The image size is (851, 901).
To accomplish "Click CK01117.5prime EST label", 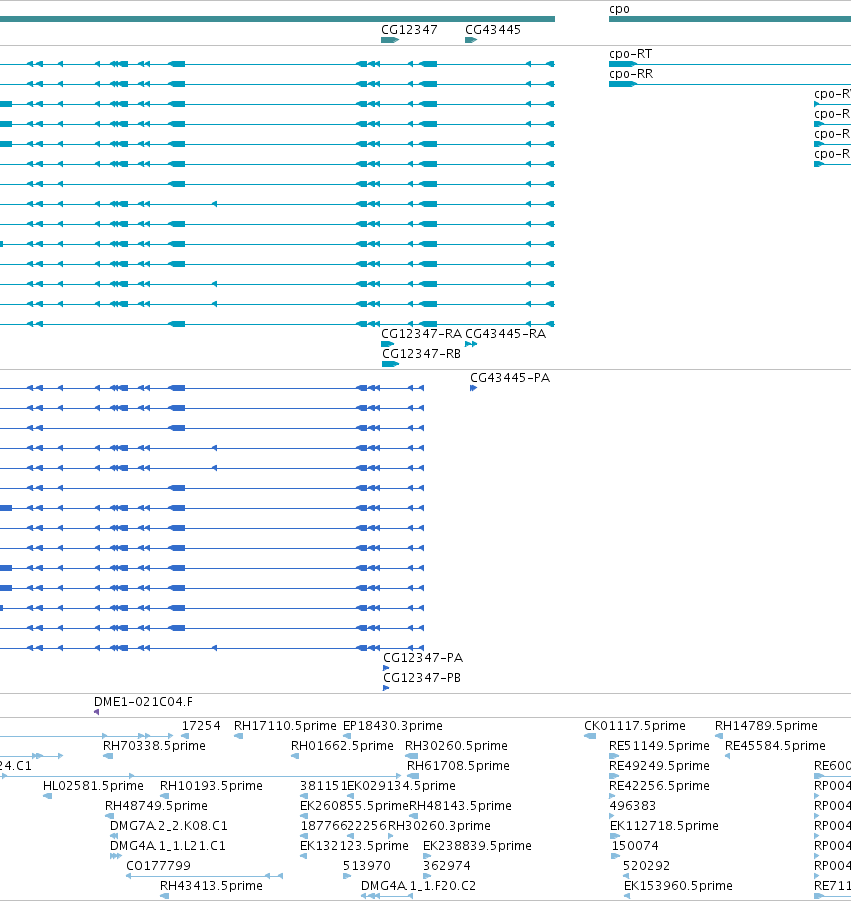I will click(634, 726).
